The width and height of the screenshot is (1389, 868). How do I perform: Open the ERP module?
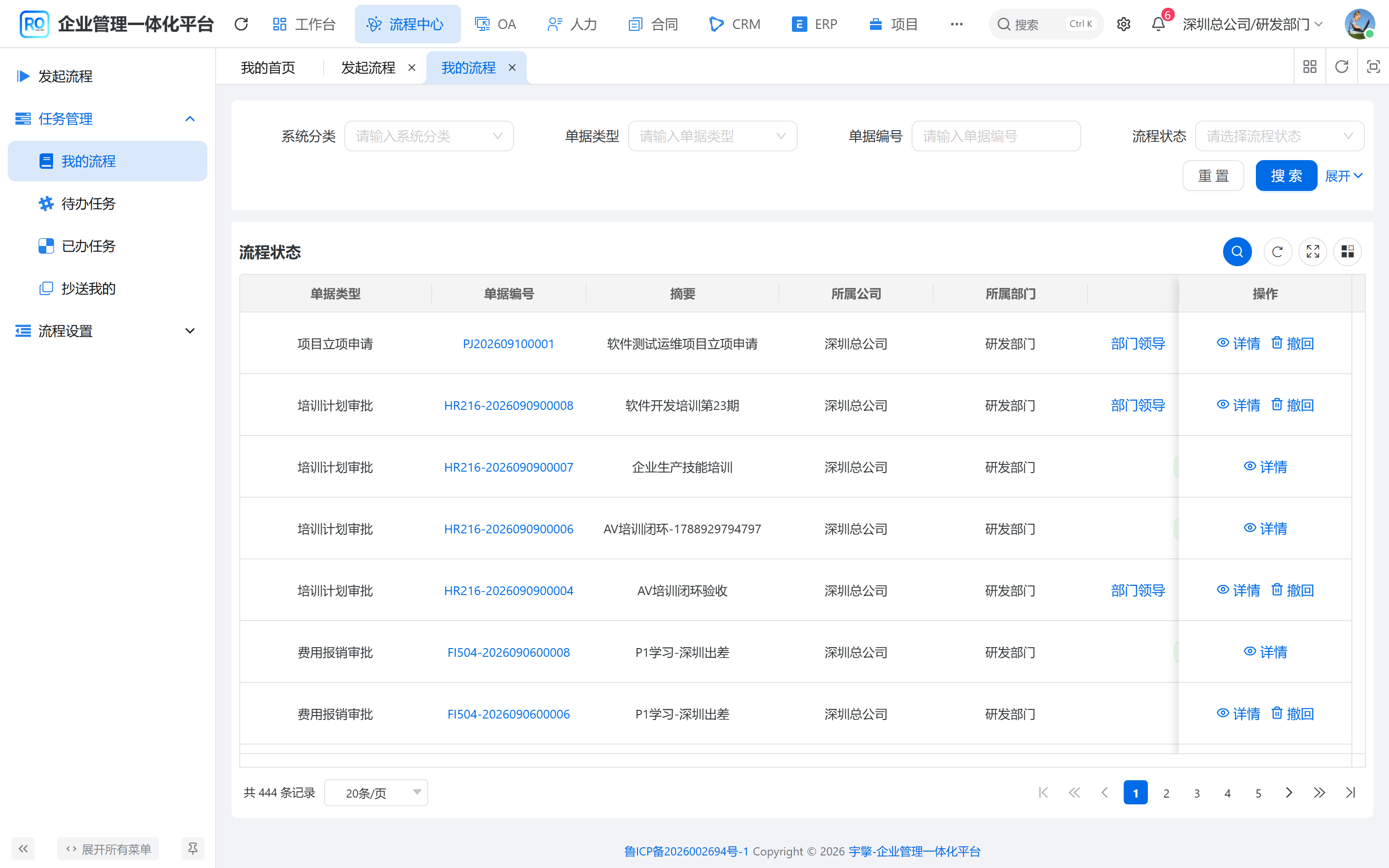[x=815, y=24]
